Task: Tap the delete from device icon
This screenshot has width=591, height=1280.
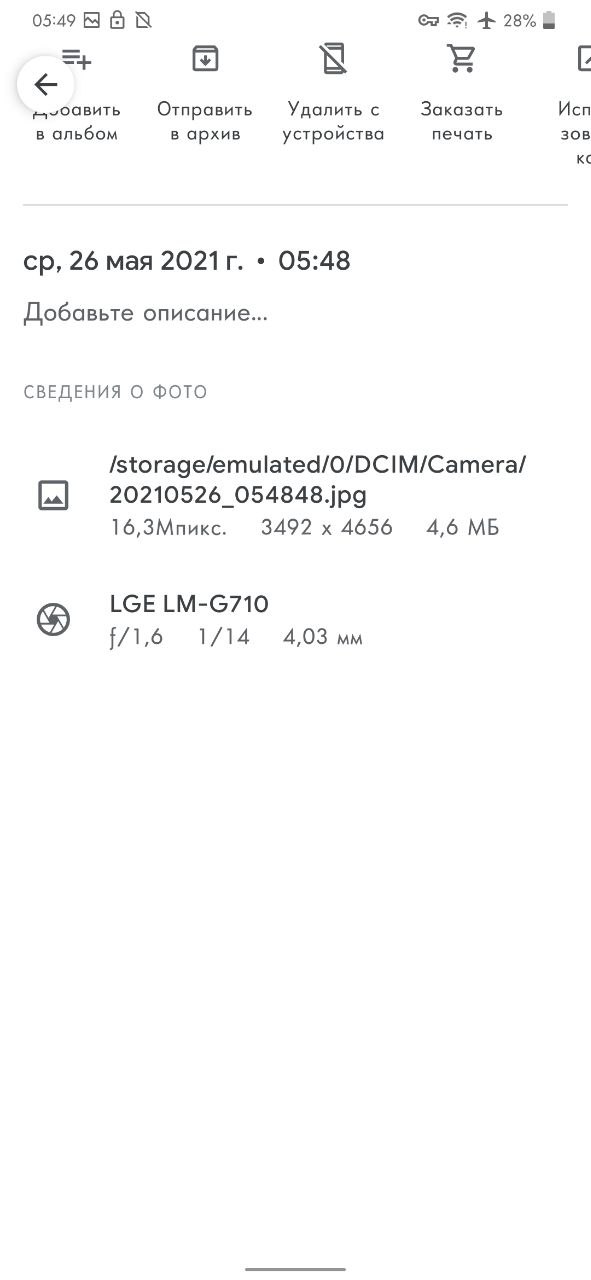Action: tap(333, 59)
